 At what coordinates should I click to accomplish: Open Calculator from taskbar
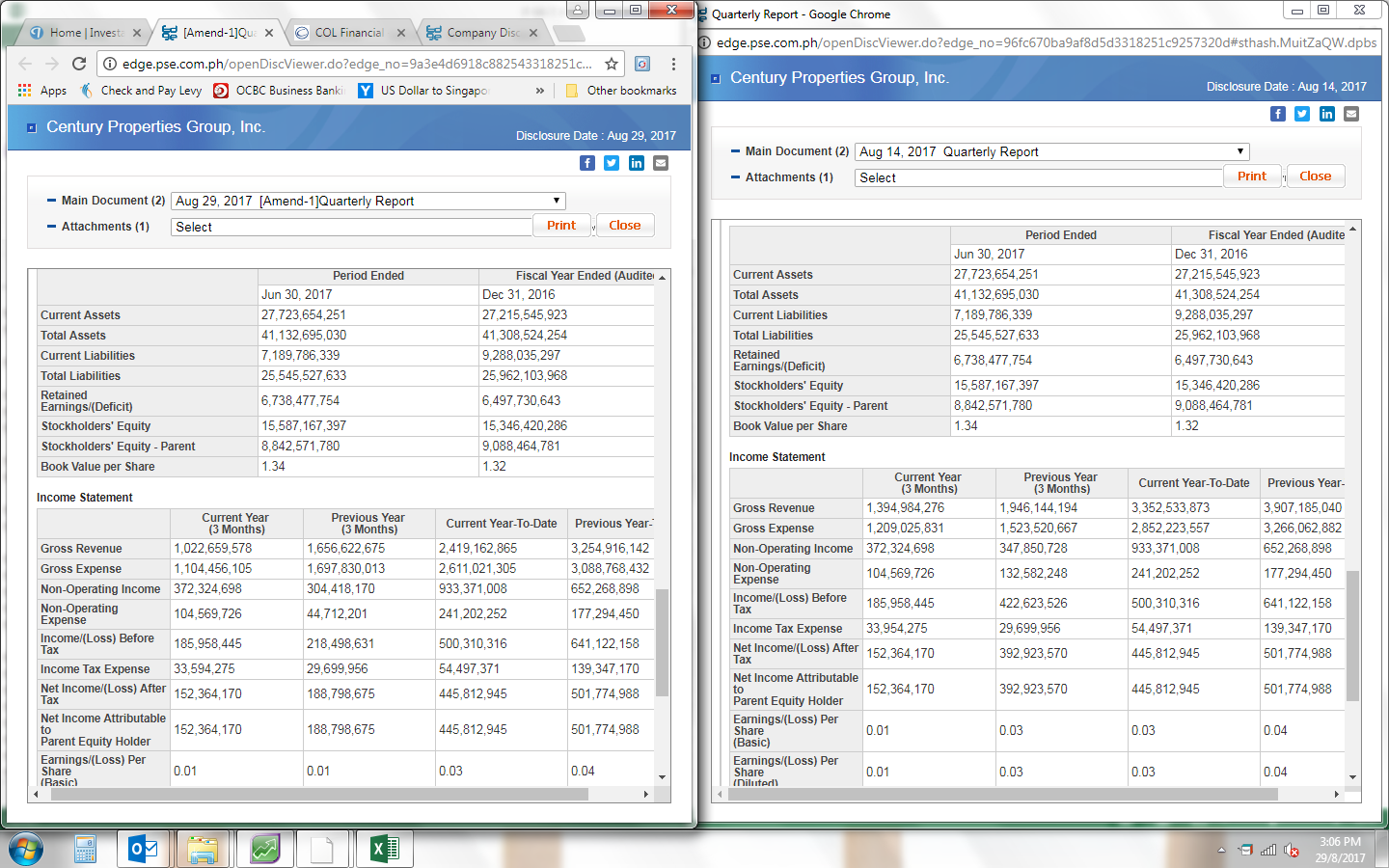click(x=85, y=850)
